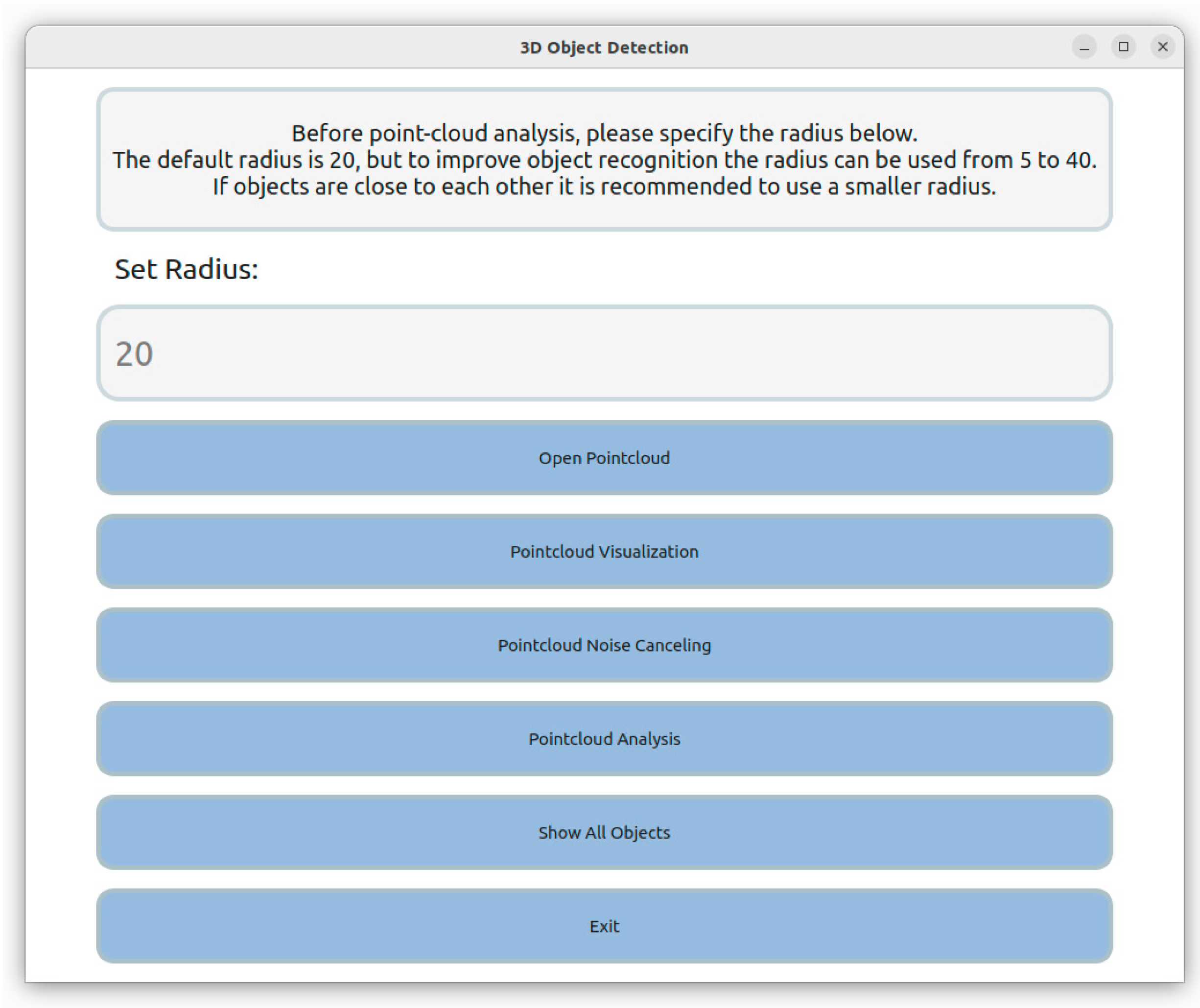Click the placeholder value 20 in radius box
Viewport: 1200px width, 1008px height.
pos(134,354)
